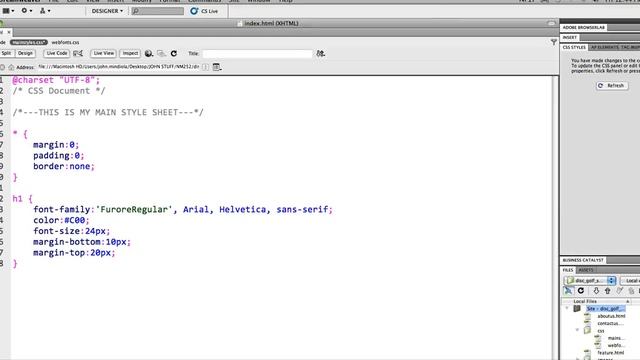Open the disc_golf site selector dropdown
The width and height of the screenshot is (640, 360).
pos(590,280)
